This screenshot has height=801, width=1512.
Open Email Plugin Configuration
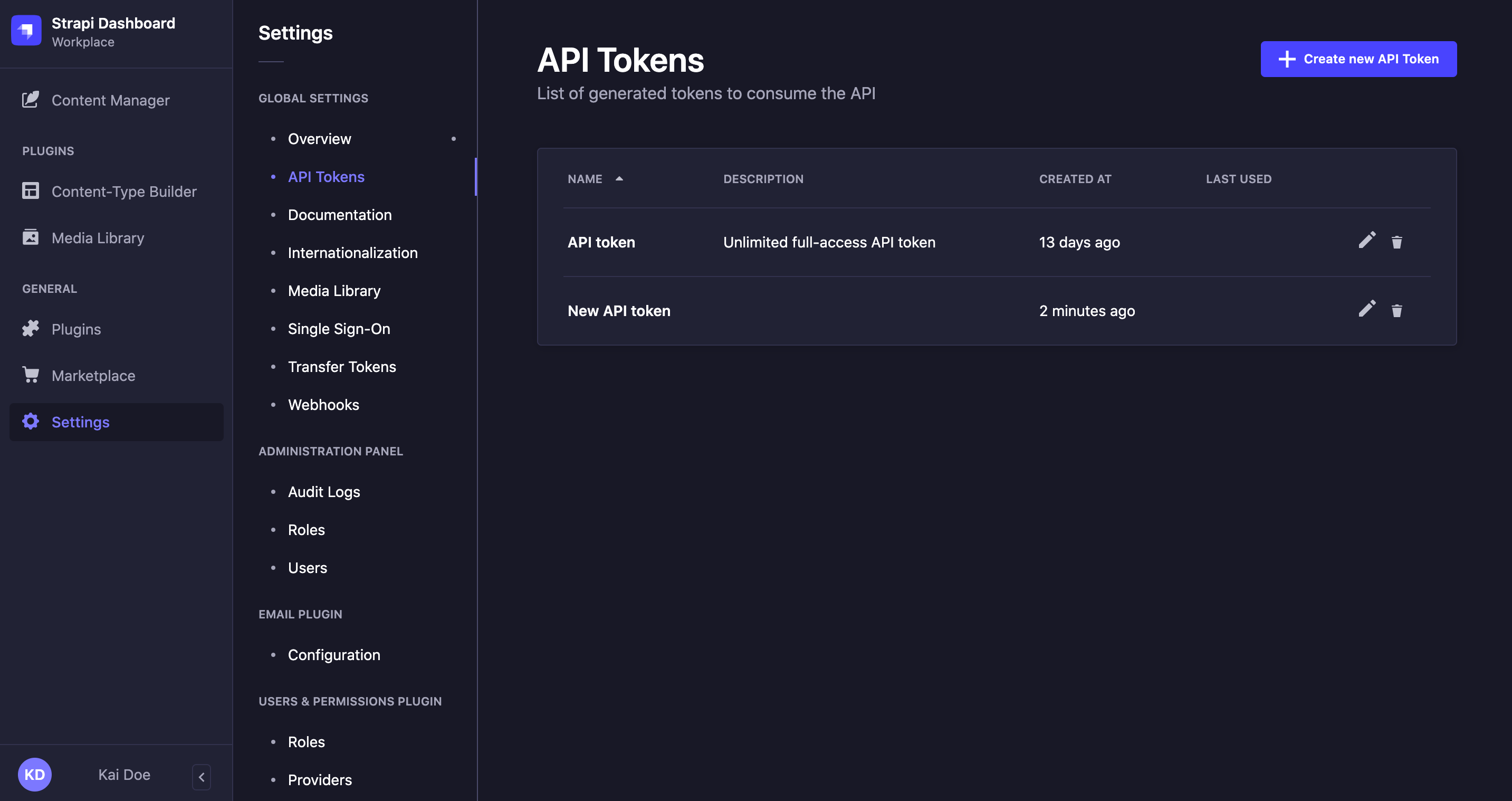coord(333,654)
